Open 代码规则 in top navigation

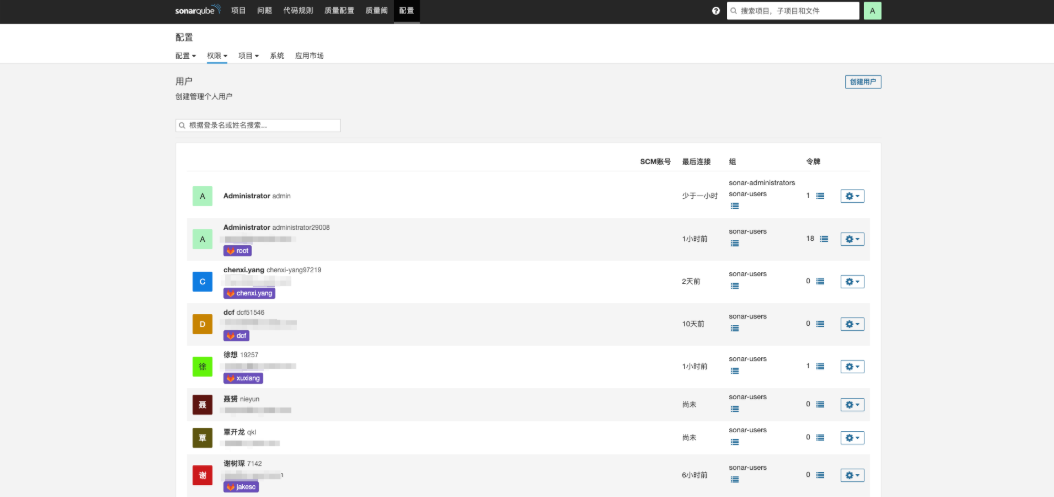298,11
